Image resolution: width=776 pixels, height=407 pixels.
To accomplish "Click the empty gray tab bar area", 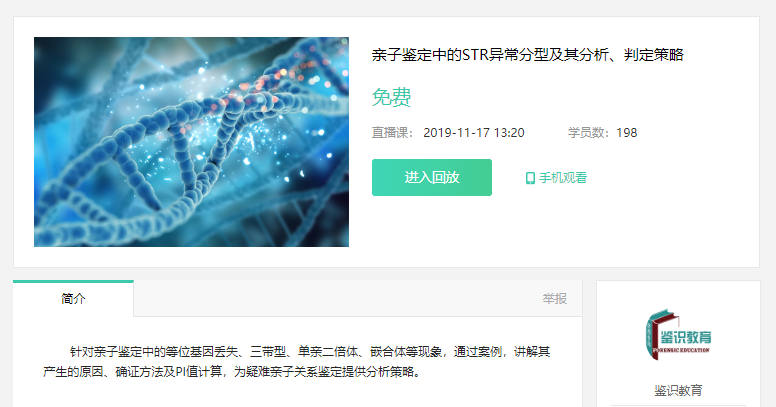I will (338, 299).
